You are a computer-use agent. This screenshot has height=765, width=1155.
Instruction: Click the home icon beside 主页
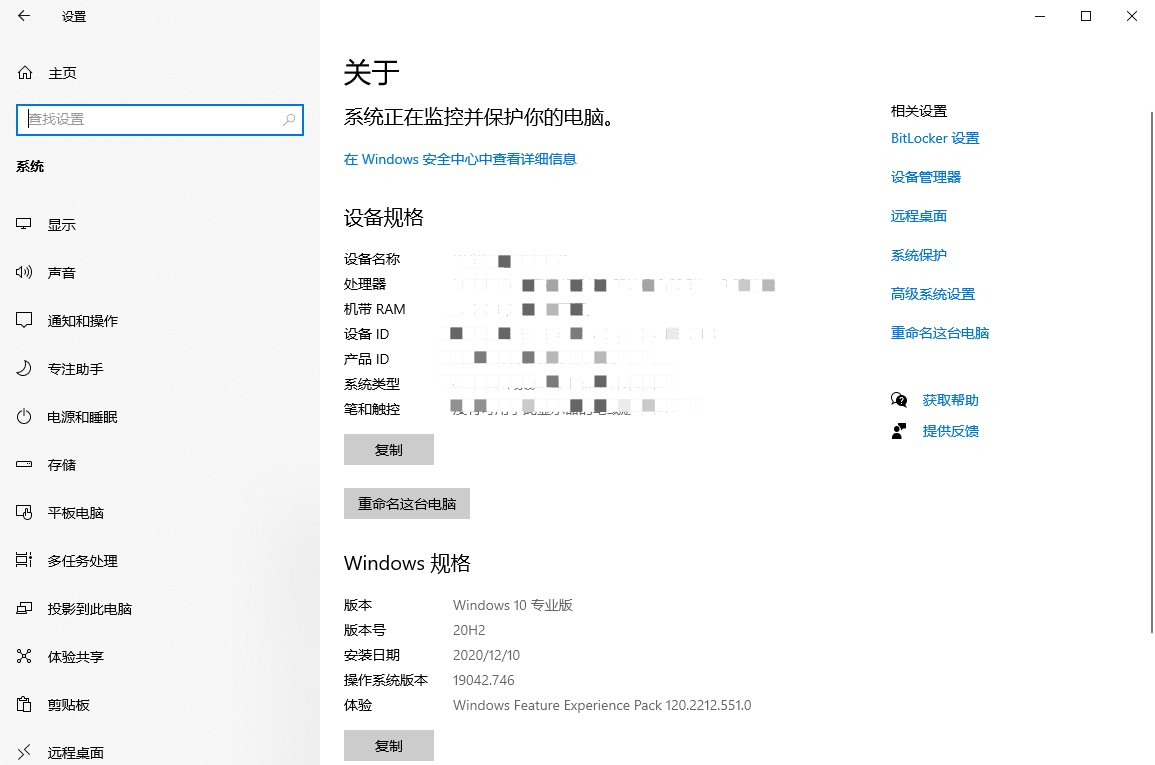point(25,73)
